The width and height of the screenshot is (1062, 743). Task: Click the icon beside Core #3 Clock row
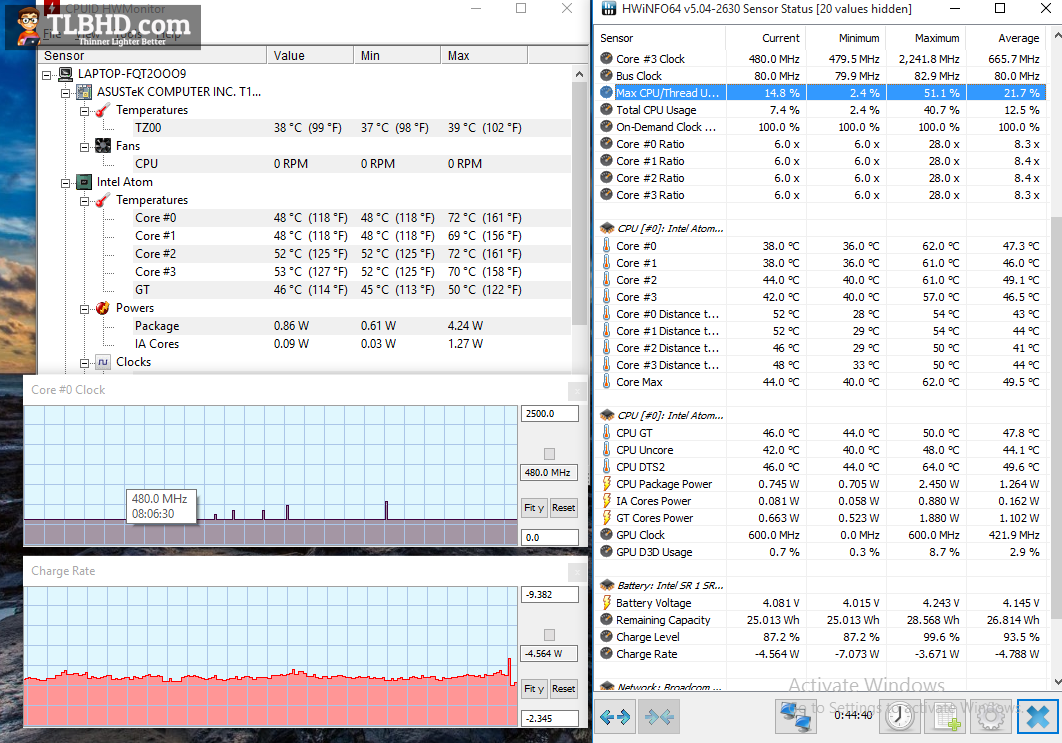(606, 58)
